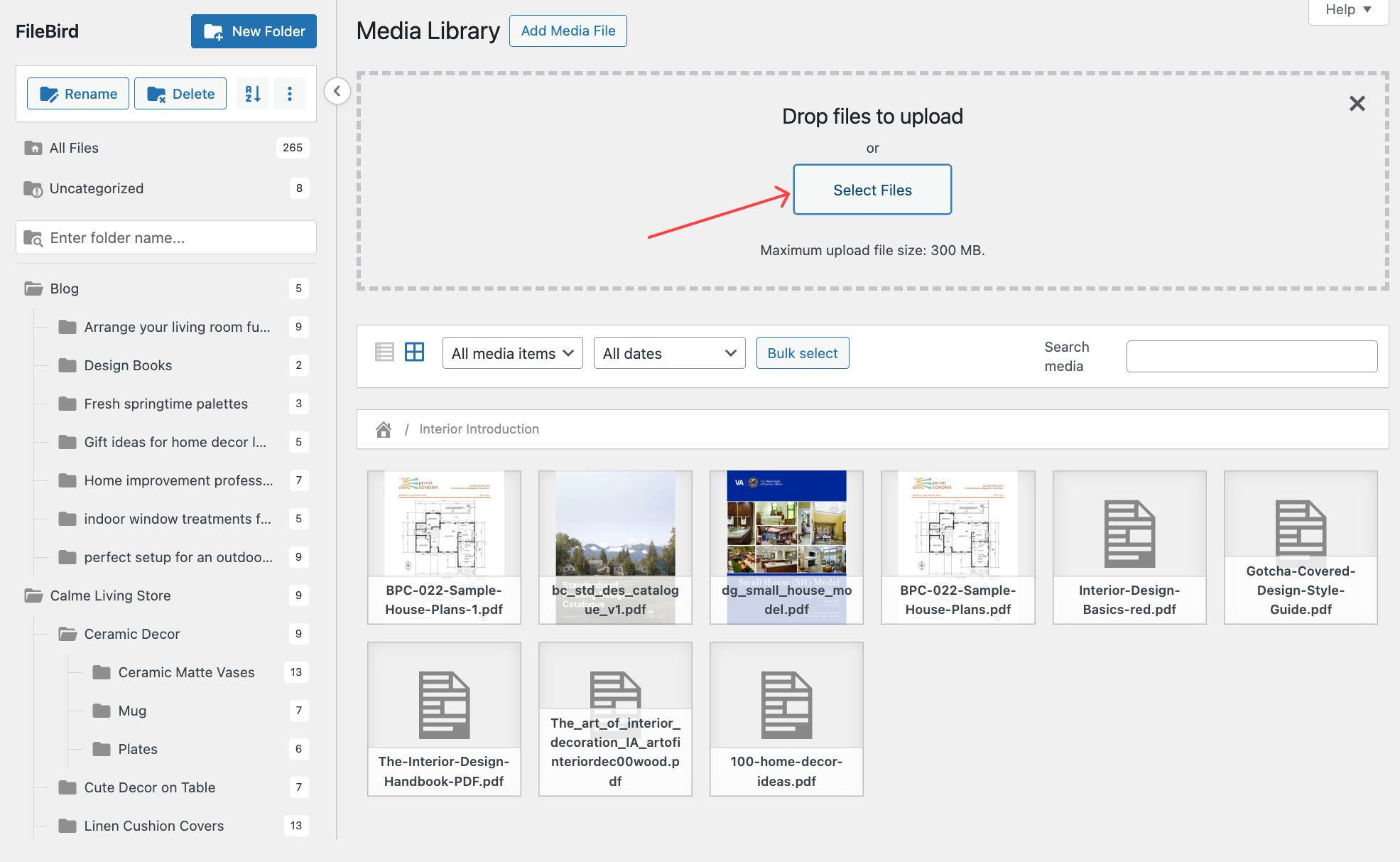Screen dimensions: 1400x862
Task: Open the Ceramic Matte Vases folder
Action: click(186, 672)
